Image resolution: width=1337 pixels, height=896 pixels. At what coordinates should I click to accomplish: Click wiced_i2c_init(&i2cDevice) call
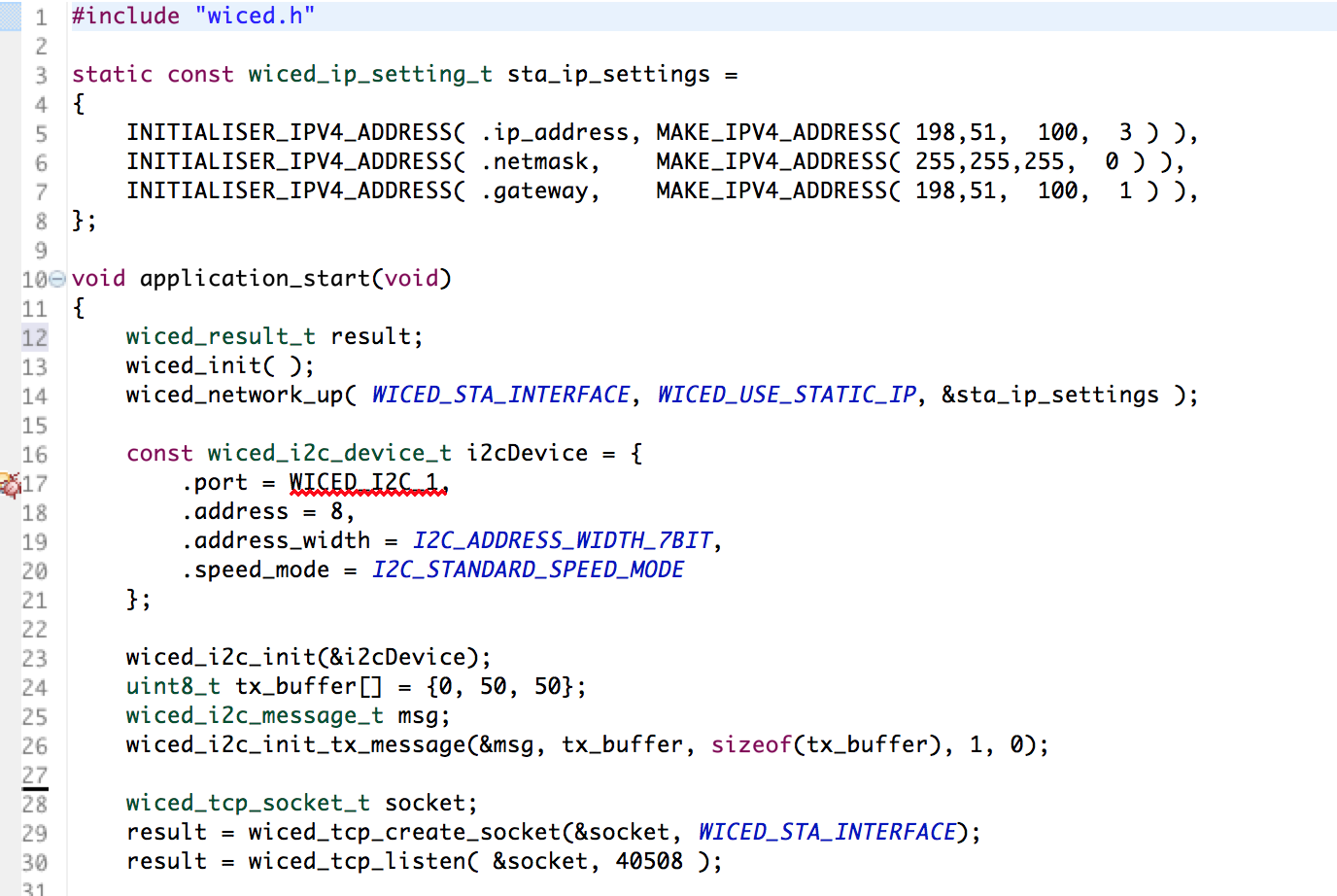click(309, 657)
